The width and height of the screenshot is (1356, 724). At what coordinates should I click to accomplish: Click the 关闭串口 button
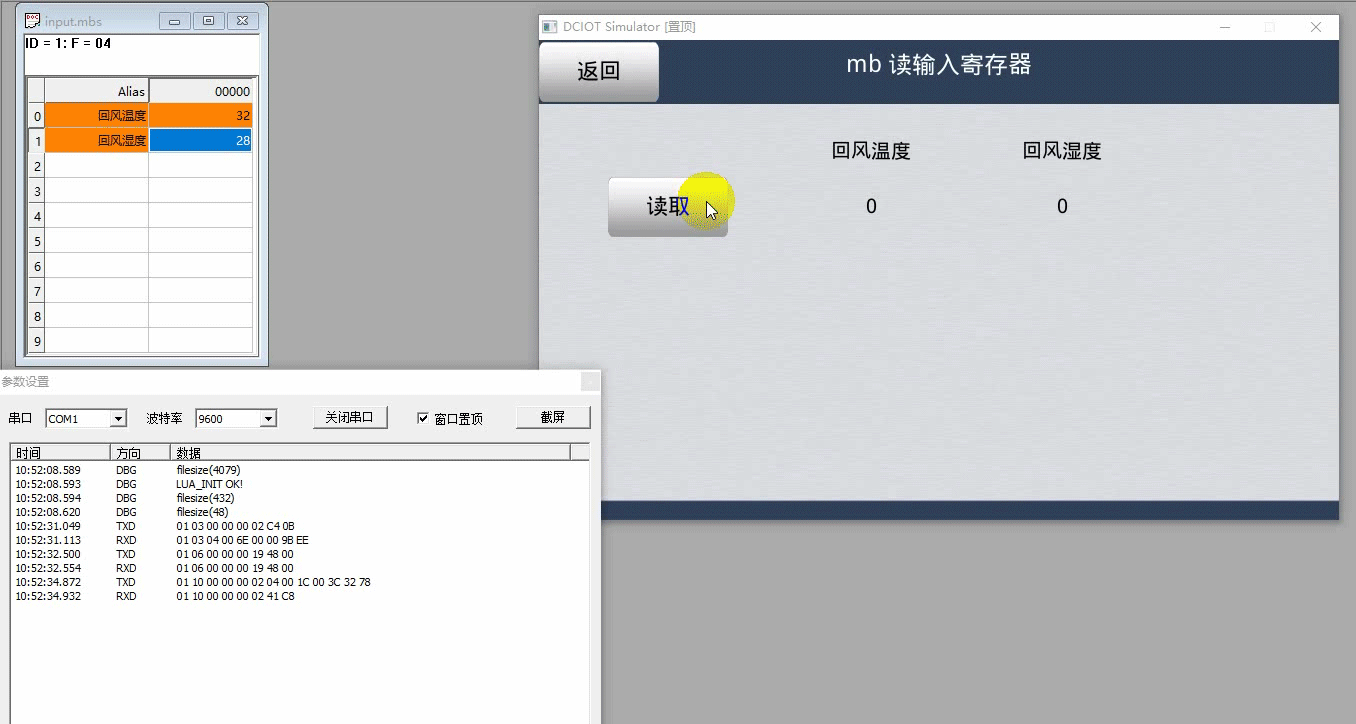(350, 417)
